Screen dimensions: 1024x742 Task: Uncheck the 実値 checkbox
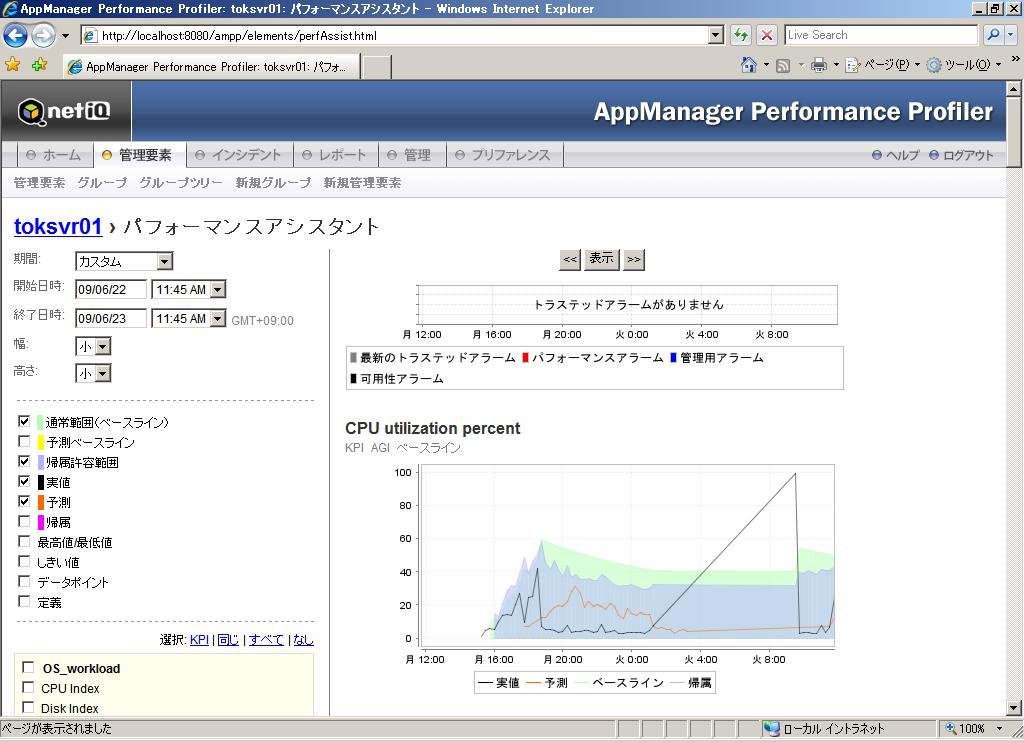(24, 481)
